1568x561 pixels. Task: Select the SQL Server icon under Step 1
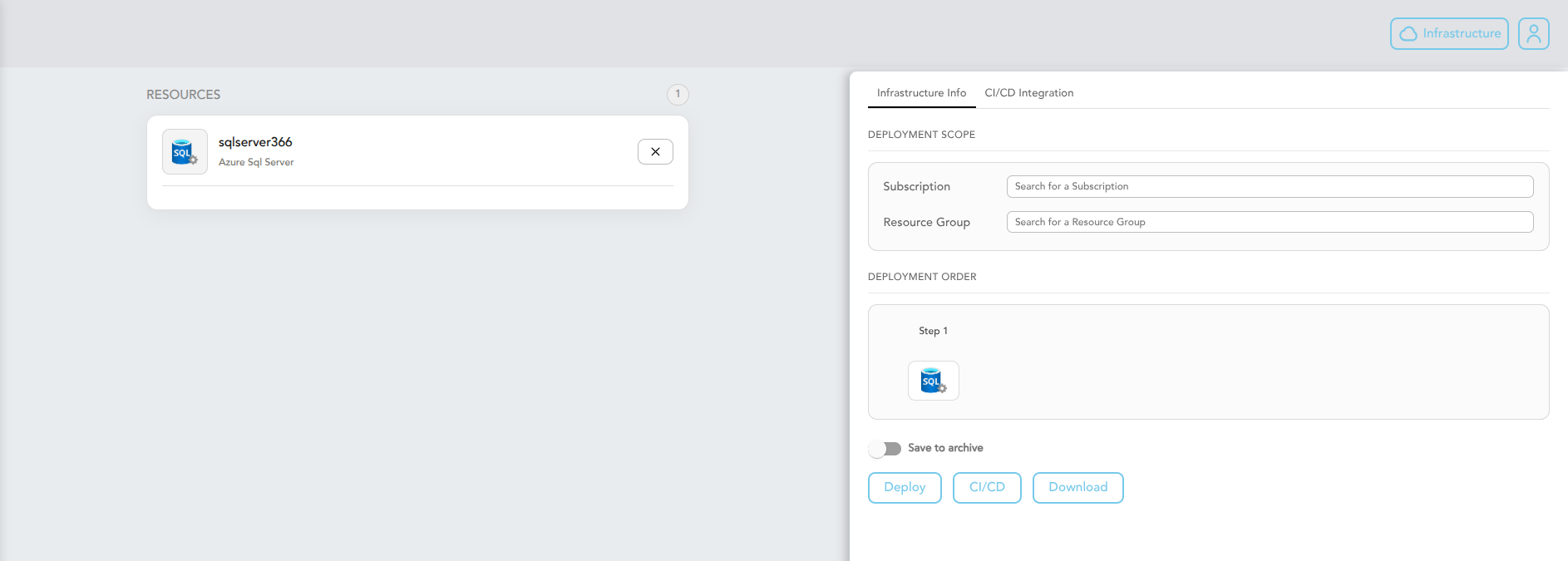[x=933, y=381]
